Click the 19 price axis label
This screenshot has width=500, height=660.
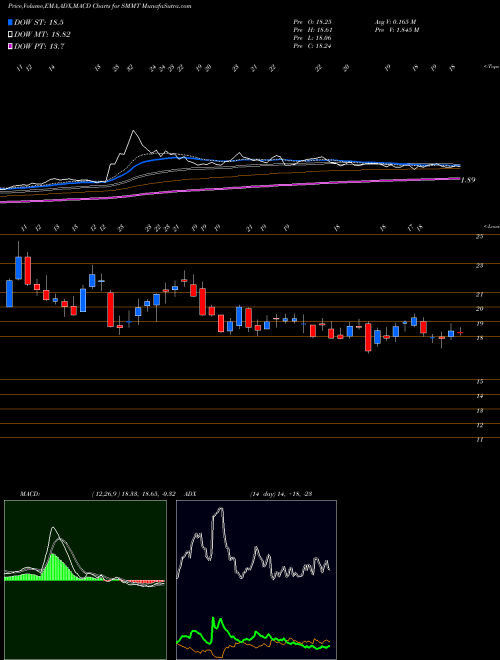(x=479, y=324)
